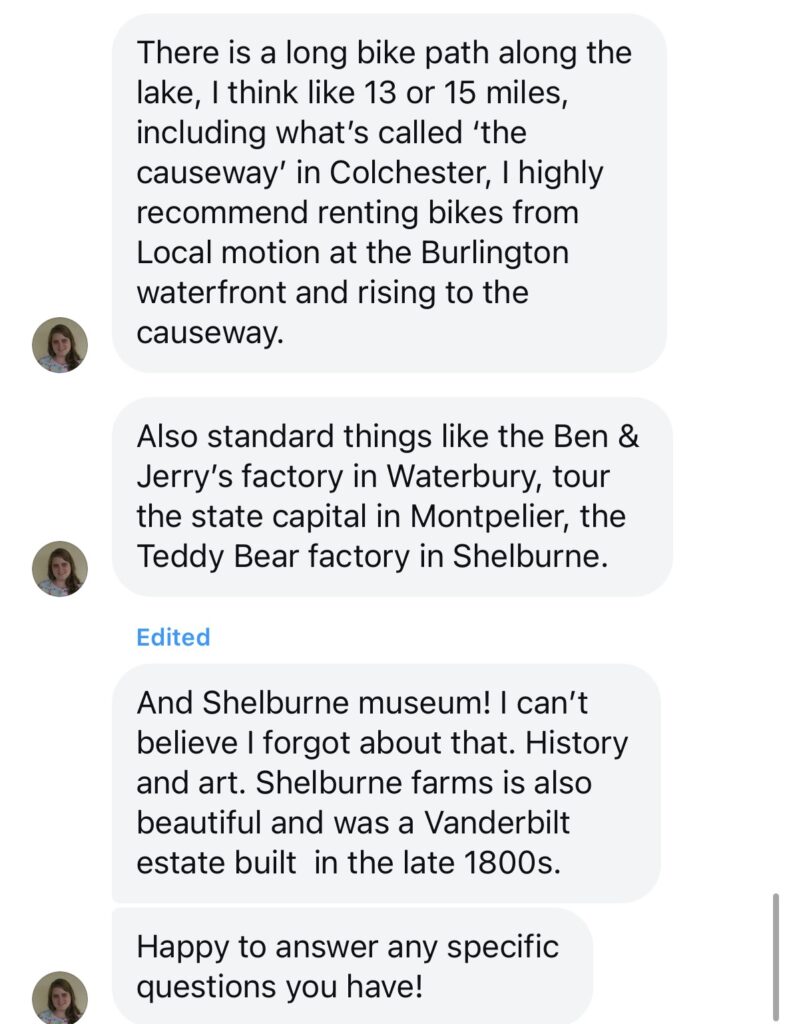Click the scrollbar thumb on the right edge

click(776, 958)
